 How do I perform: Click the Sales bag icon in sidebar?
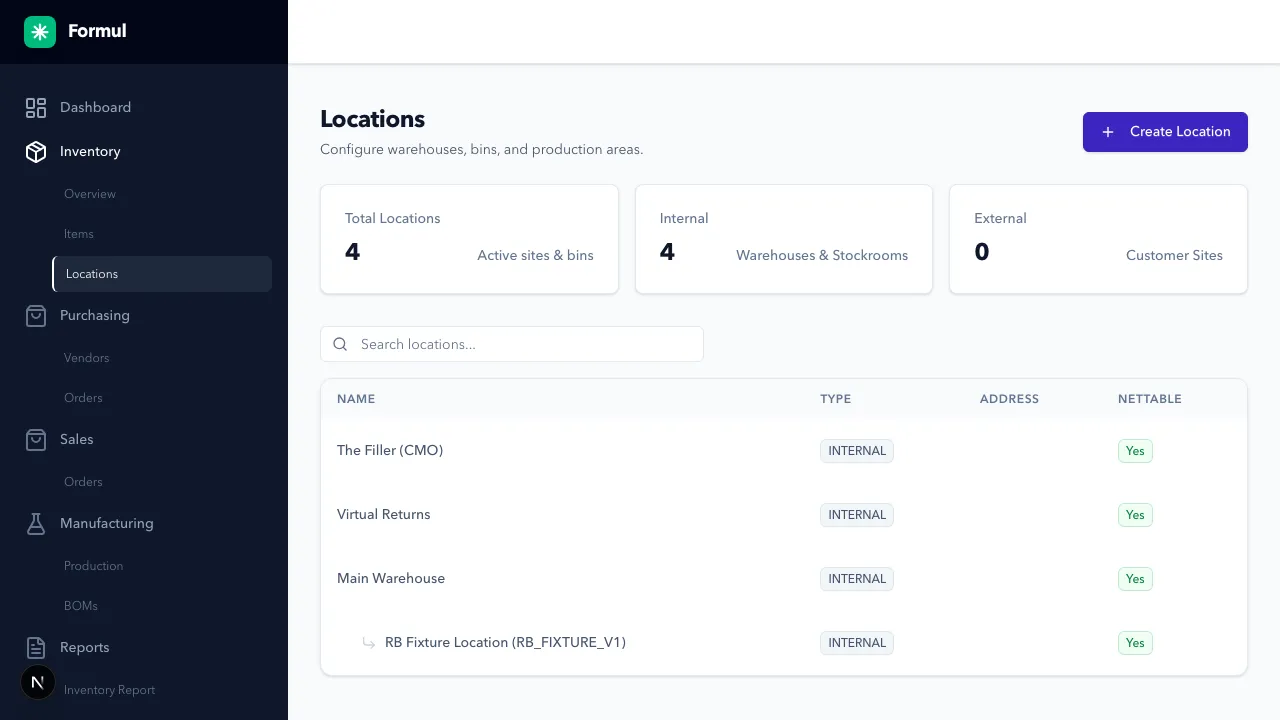pyautogui.click(x=36, y=439)
